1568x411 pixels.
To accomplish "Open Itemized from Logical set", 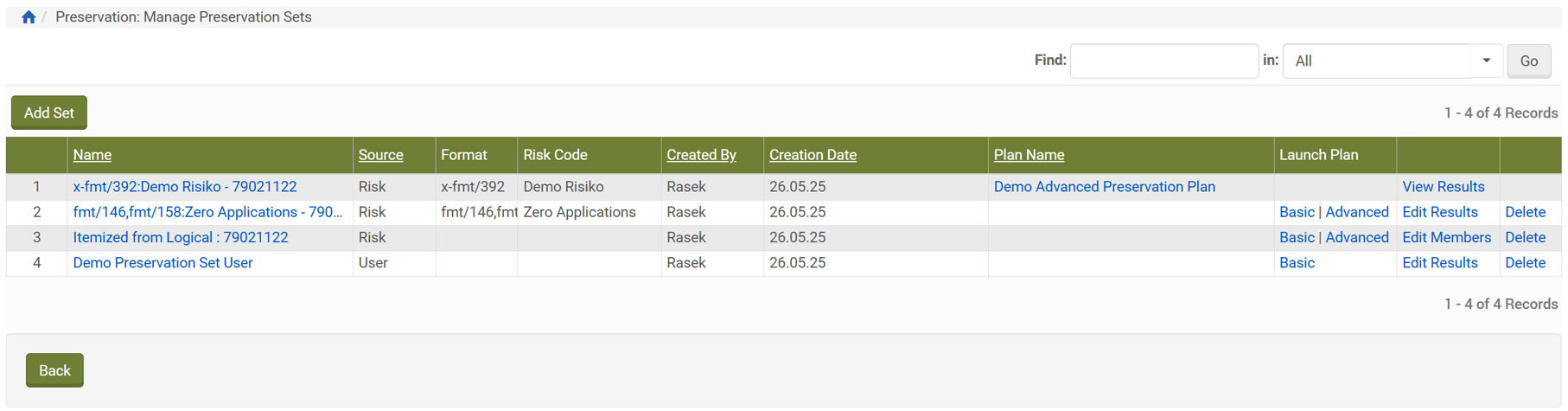I will pyautogui.click(x=181, y=237).
